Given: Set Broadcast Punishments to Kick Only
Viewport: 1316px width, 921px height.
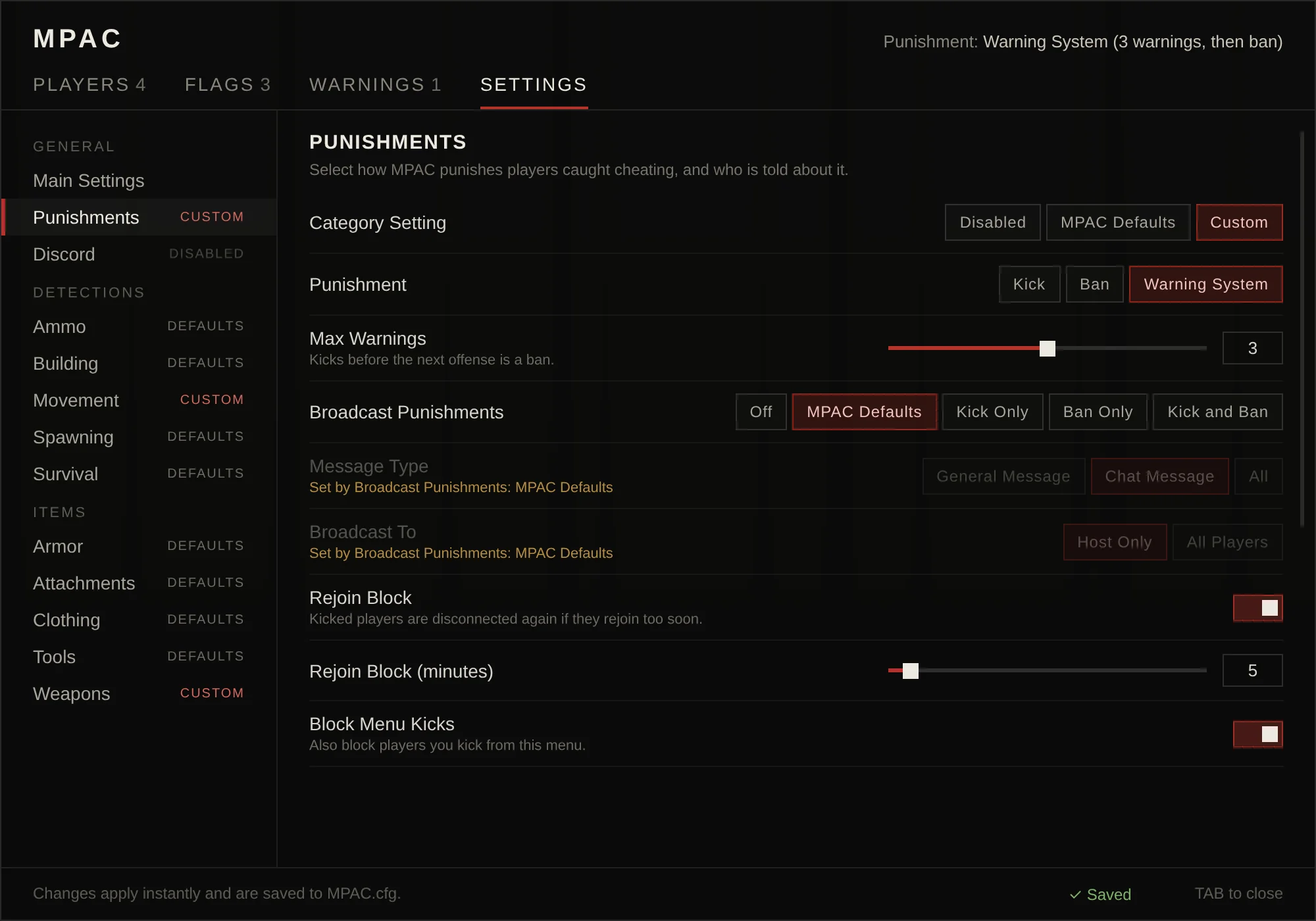Looking at the screenshot, I should point(992,412).
